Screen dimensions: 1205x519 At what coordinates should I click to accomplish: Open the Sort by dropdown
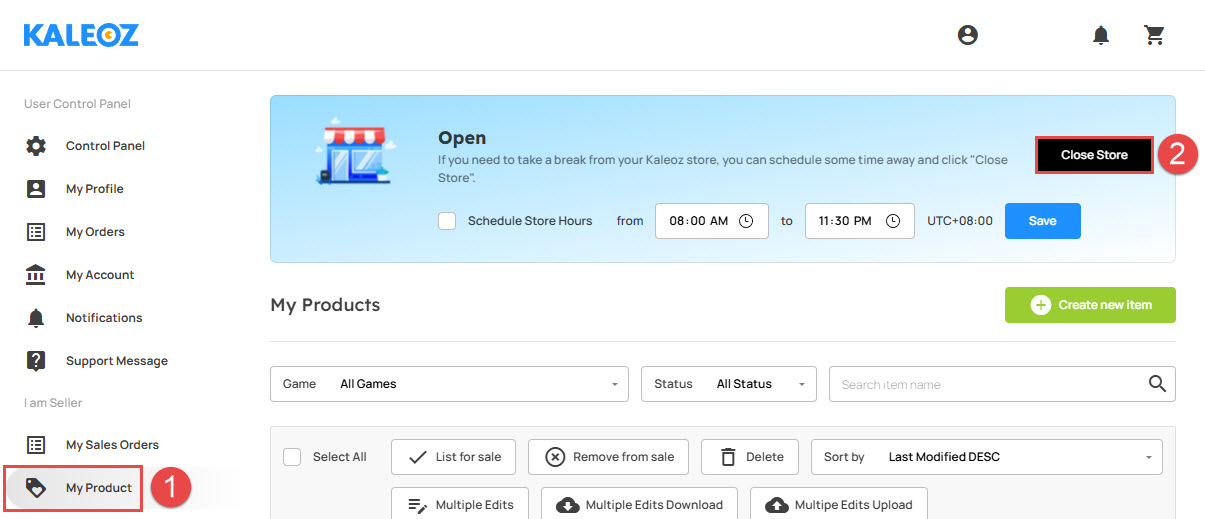tap(987, 457)
